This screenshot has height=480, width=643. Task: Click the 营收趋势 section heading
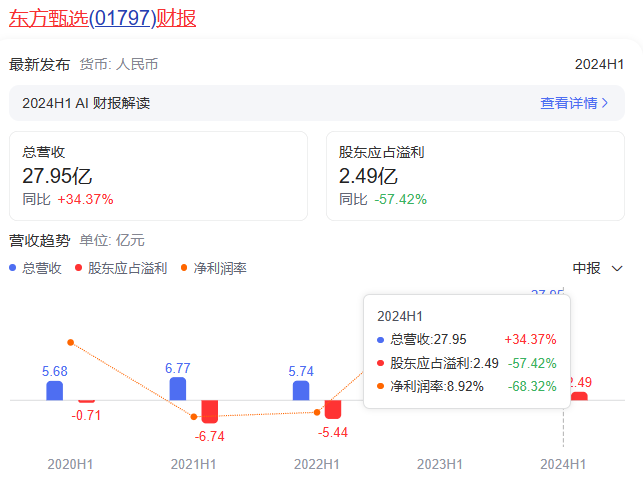pyautogui.click(x=40, y=240)
